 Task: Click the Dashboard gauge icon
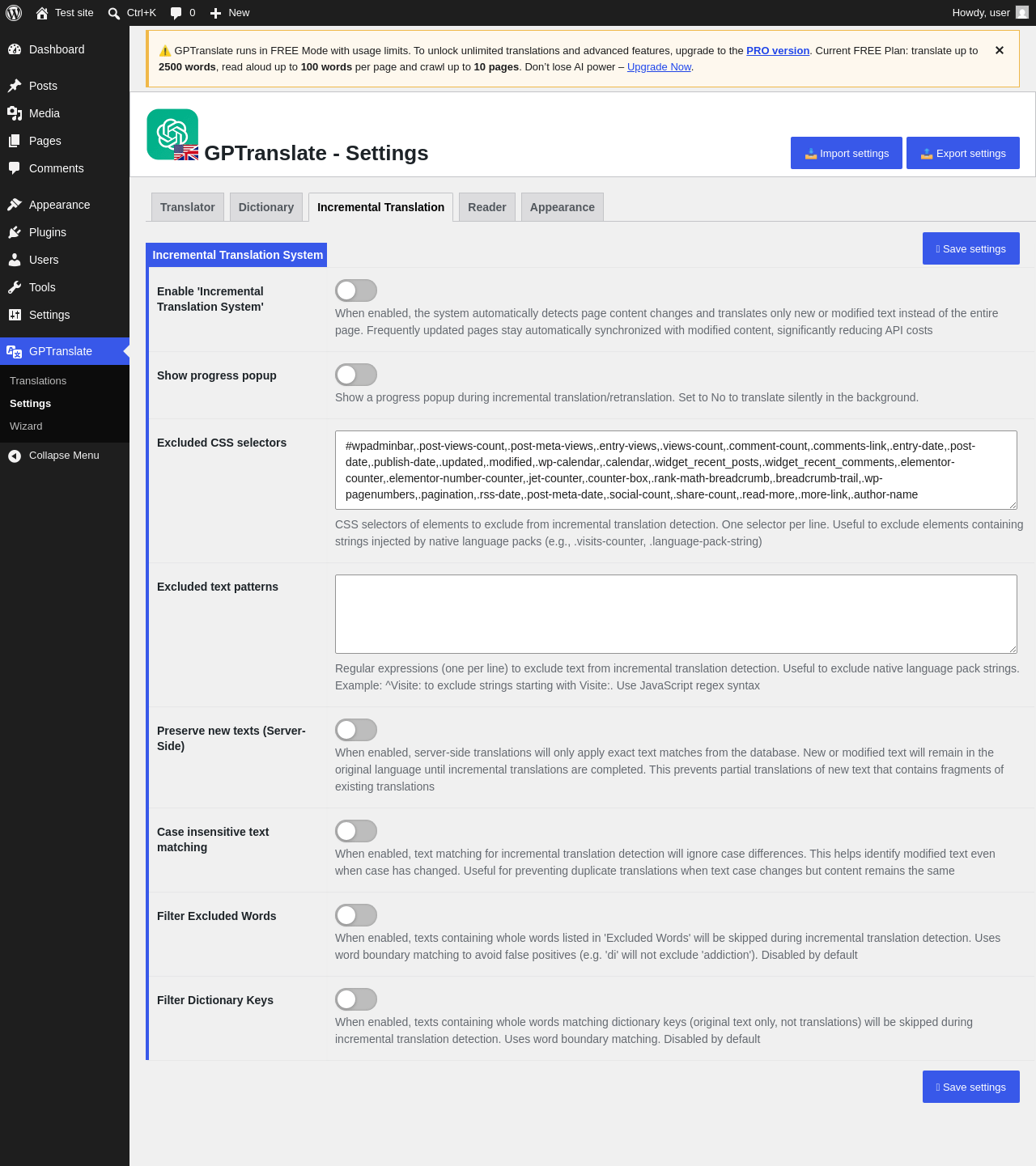(15, 49)
